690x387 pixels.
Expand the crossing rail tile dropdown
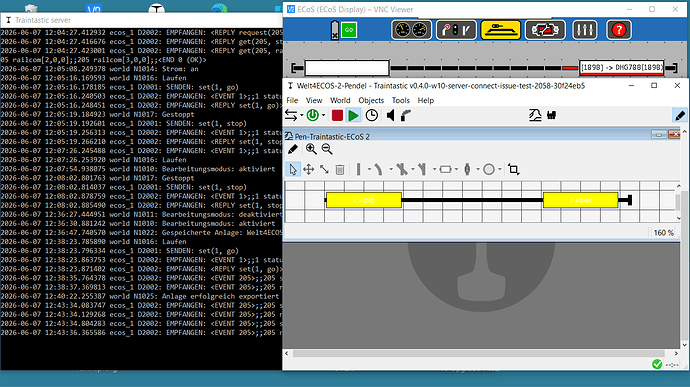pos(413,170)
